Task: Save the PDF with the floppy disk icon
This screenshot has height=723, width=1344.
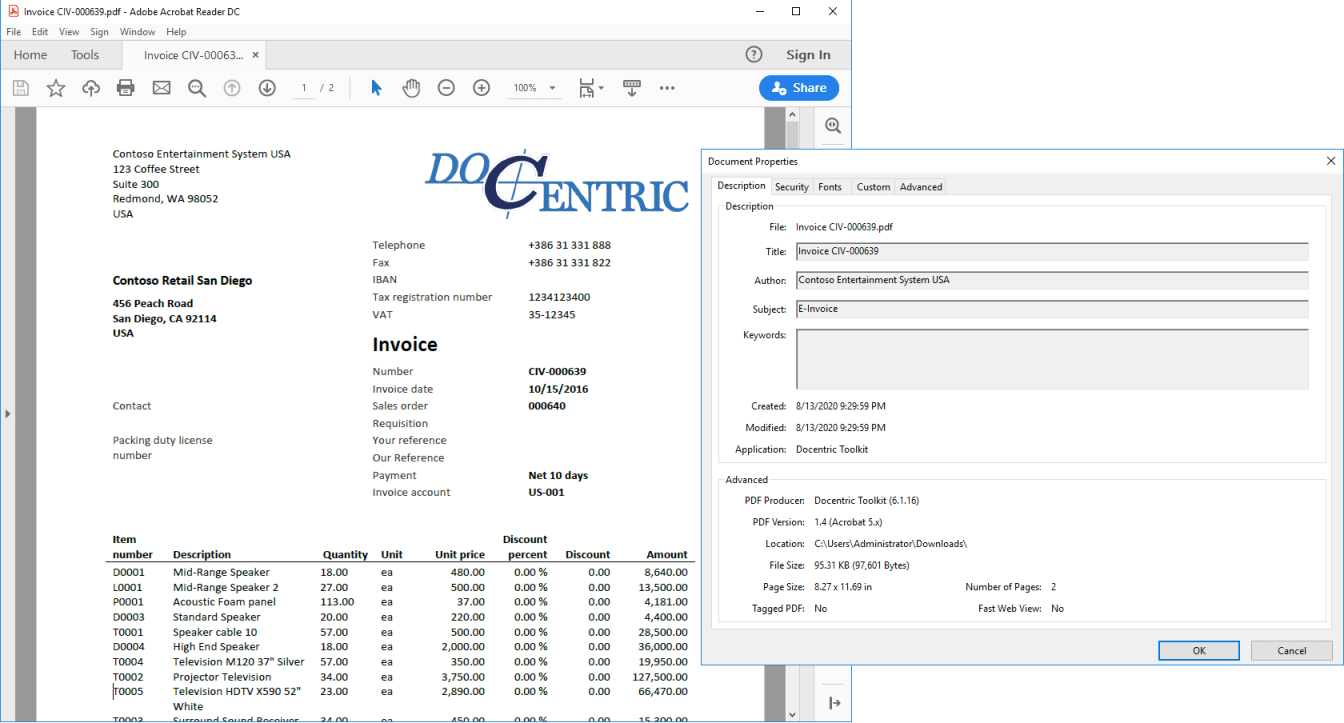Action: [x=20, y=88]
